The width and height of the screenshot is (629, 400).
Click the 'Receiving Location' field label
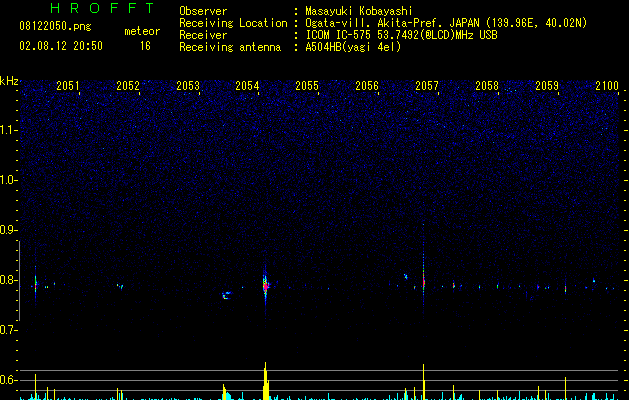[233, 23]
